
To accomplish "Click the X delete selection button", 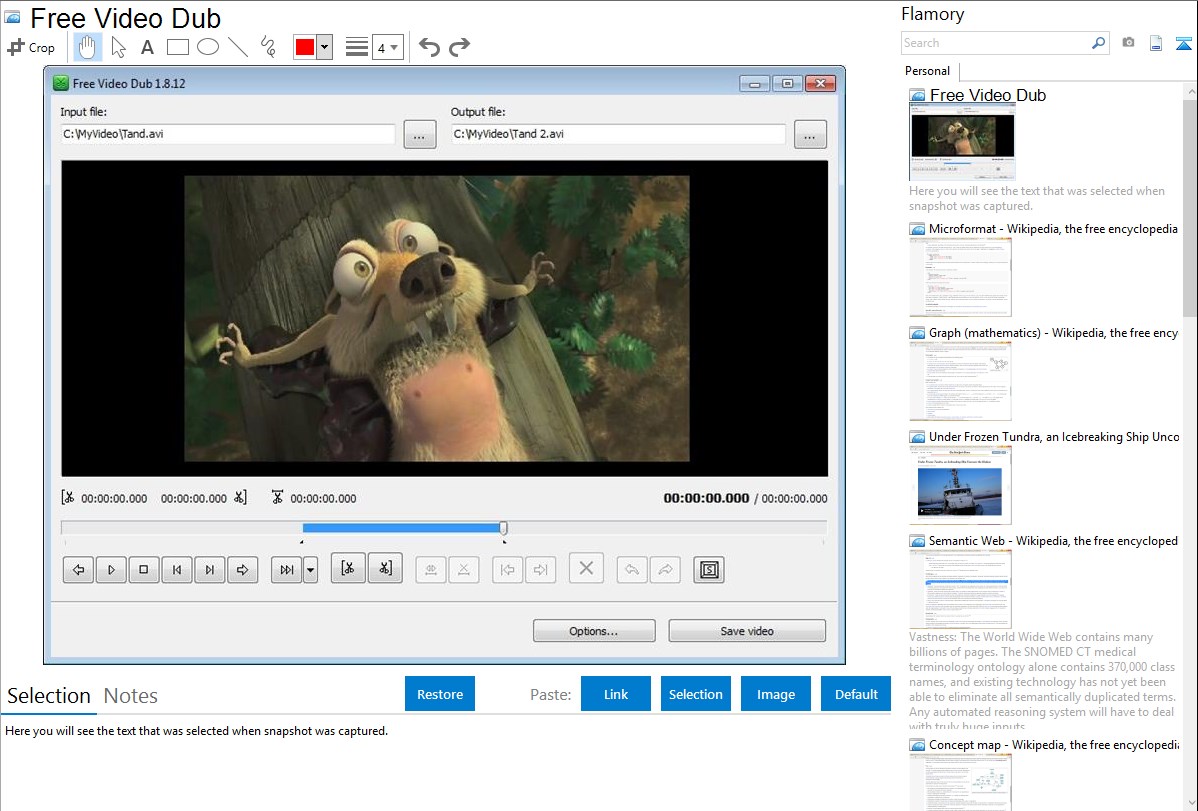I will tap(586, 568).
